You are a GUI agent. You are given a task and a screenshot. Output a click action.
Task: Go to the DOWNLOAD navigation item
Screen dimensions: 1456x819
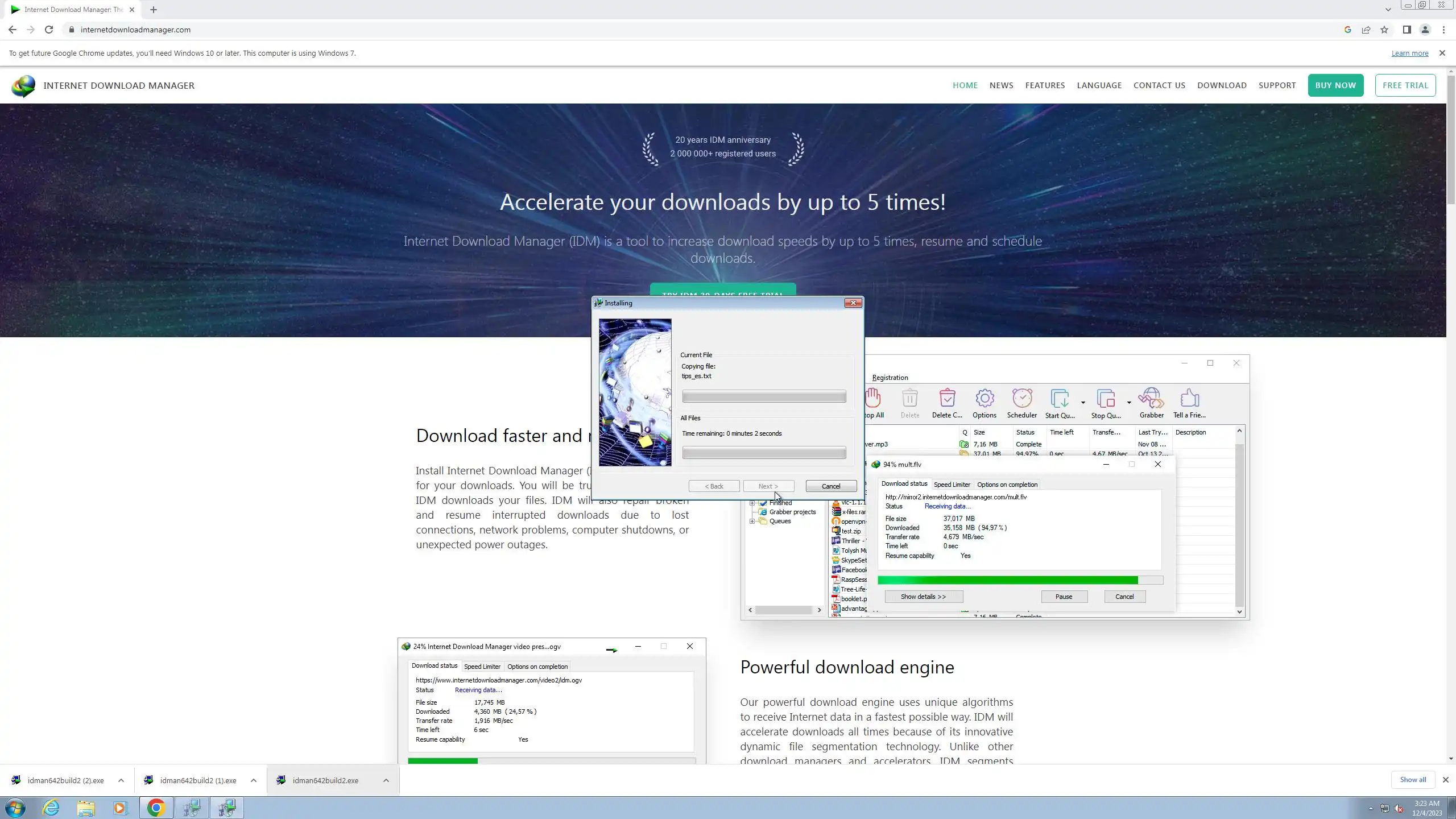tap(1222, 85)
